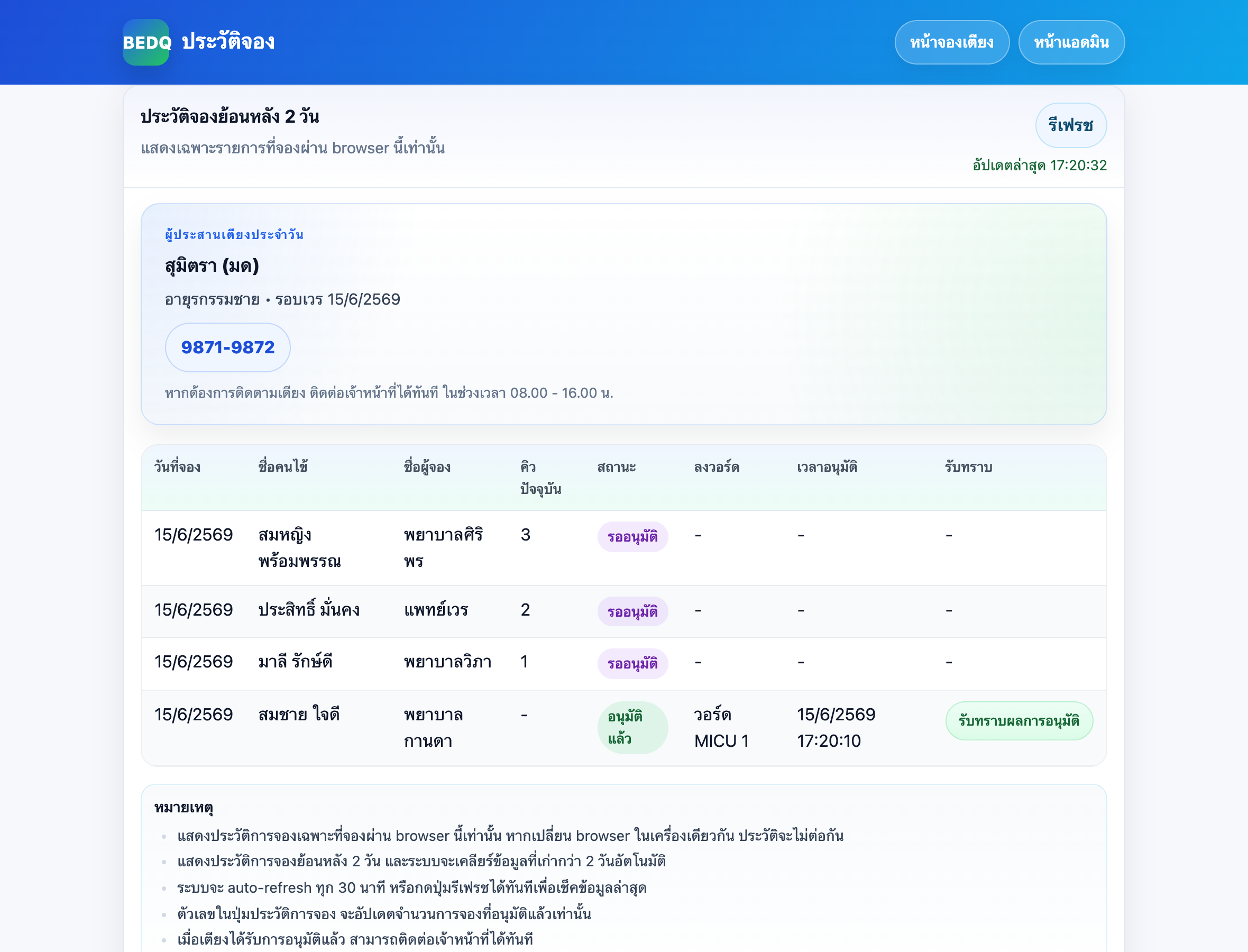Click the ชื่อผู้จอง column header
Viewport: 1248px width, 952px height.
pyautogui.click(x=427, y=467)
